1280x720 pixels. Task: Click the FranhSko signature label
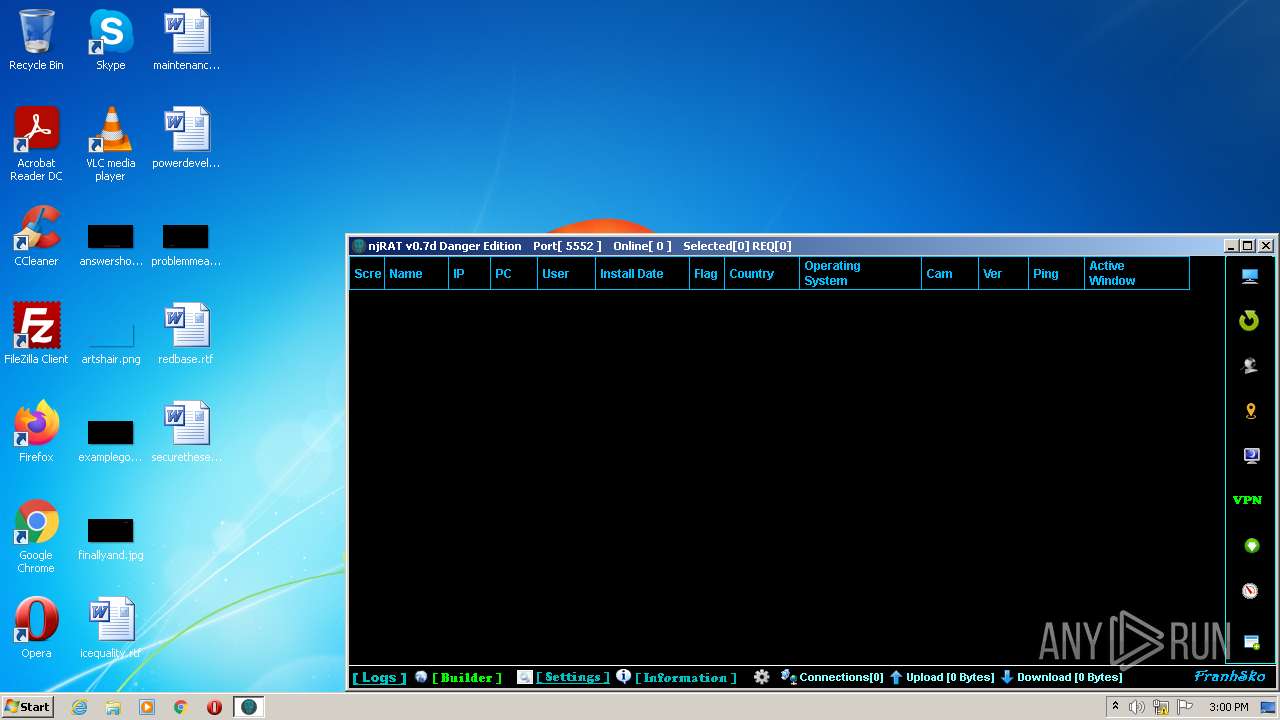click(x=1230, y=677)
